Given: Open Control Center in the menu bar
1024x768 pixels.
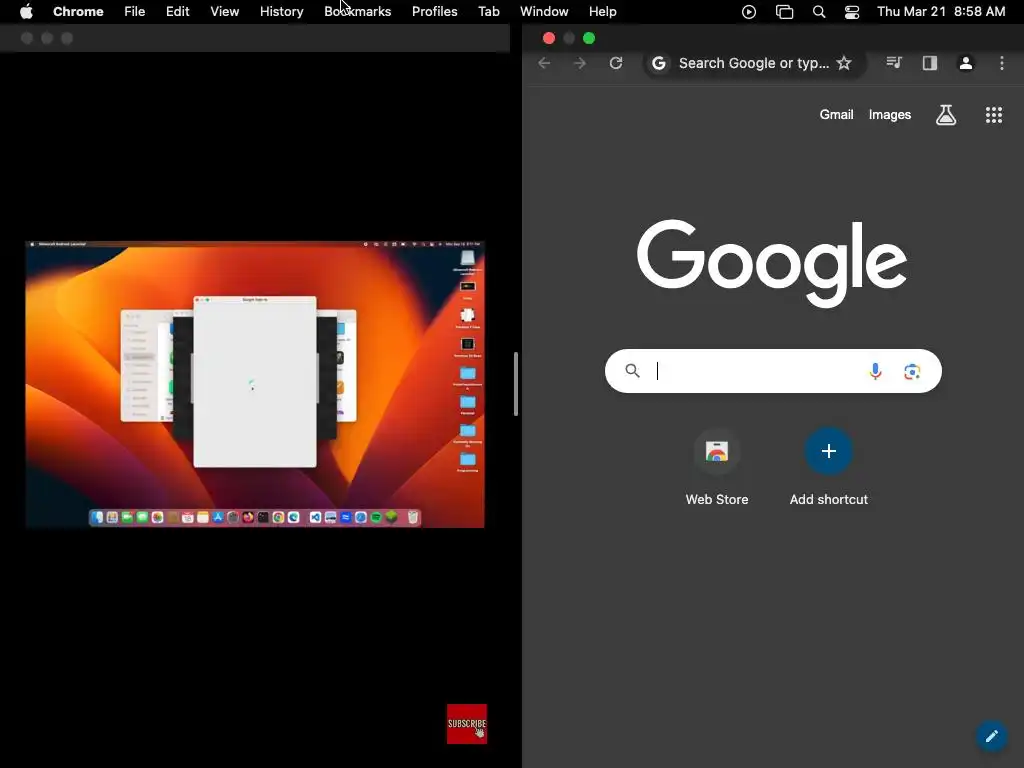Looking at the screenshot, I should point(852,12).
